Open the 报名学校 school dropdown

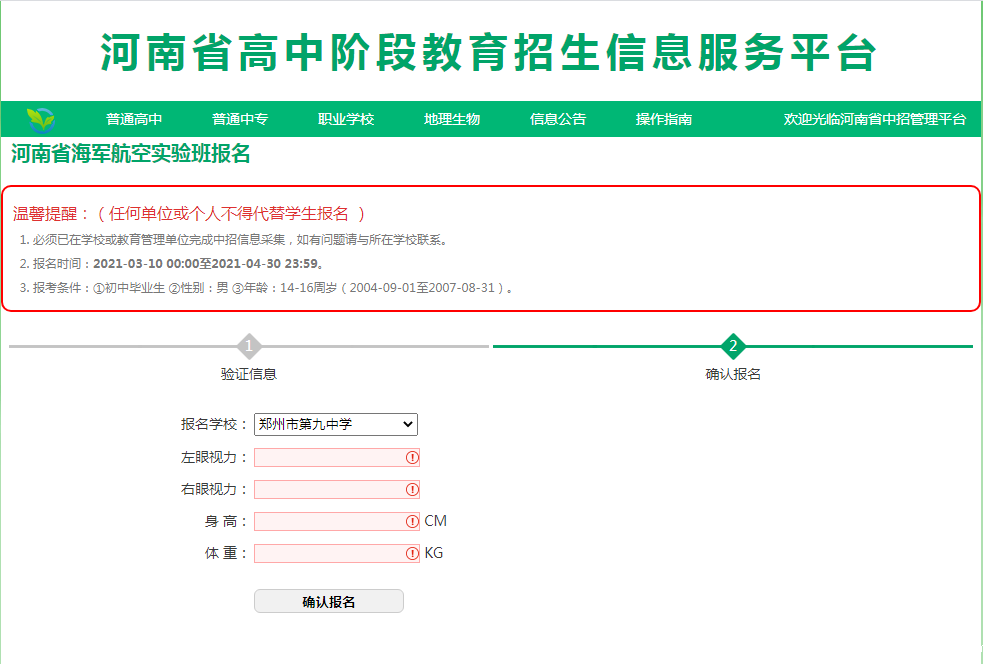point(335,425)
